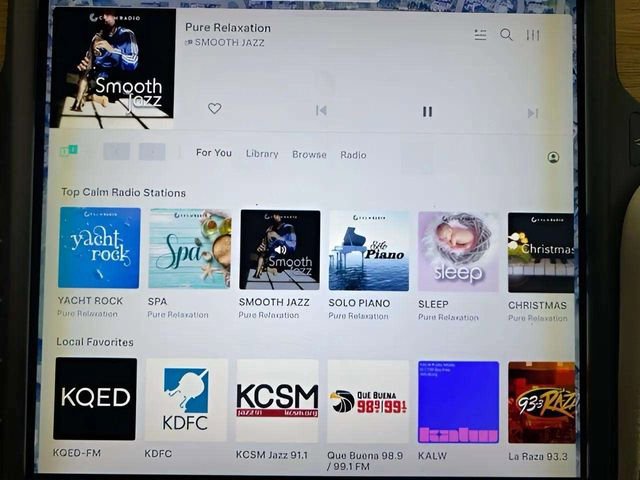Play the Yacht Rock station

tap(99, 248)
